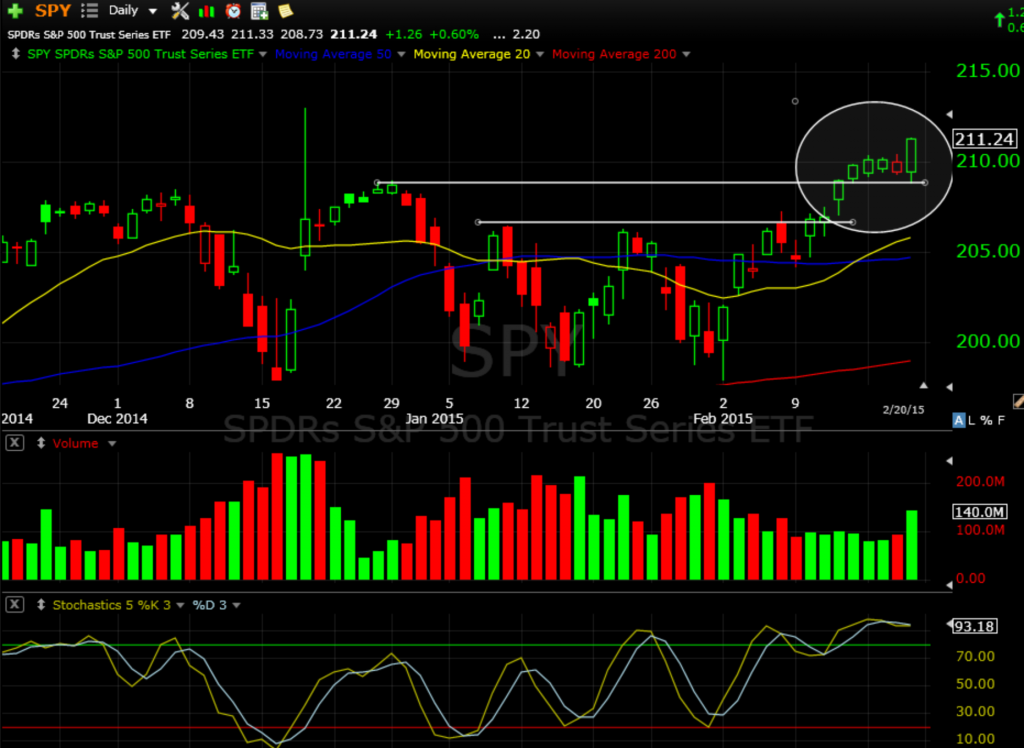Toggle the F scale button
Image resolution: width=1024 pixels, height=748 pixels.
(x=1000, y=420)
